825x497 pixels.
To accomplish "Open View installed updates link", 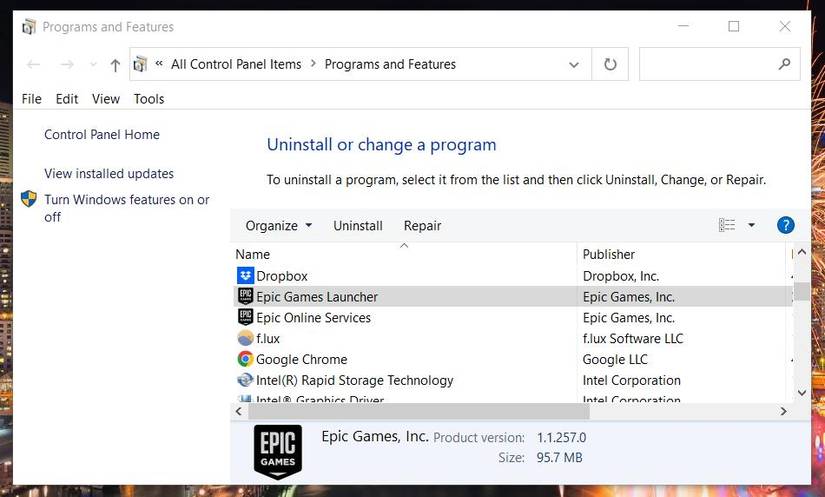I will [109, 174].
